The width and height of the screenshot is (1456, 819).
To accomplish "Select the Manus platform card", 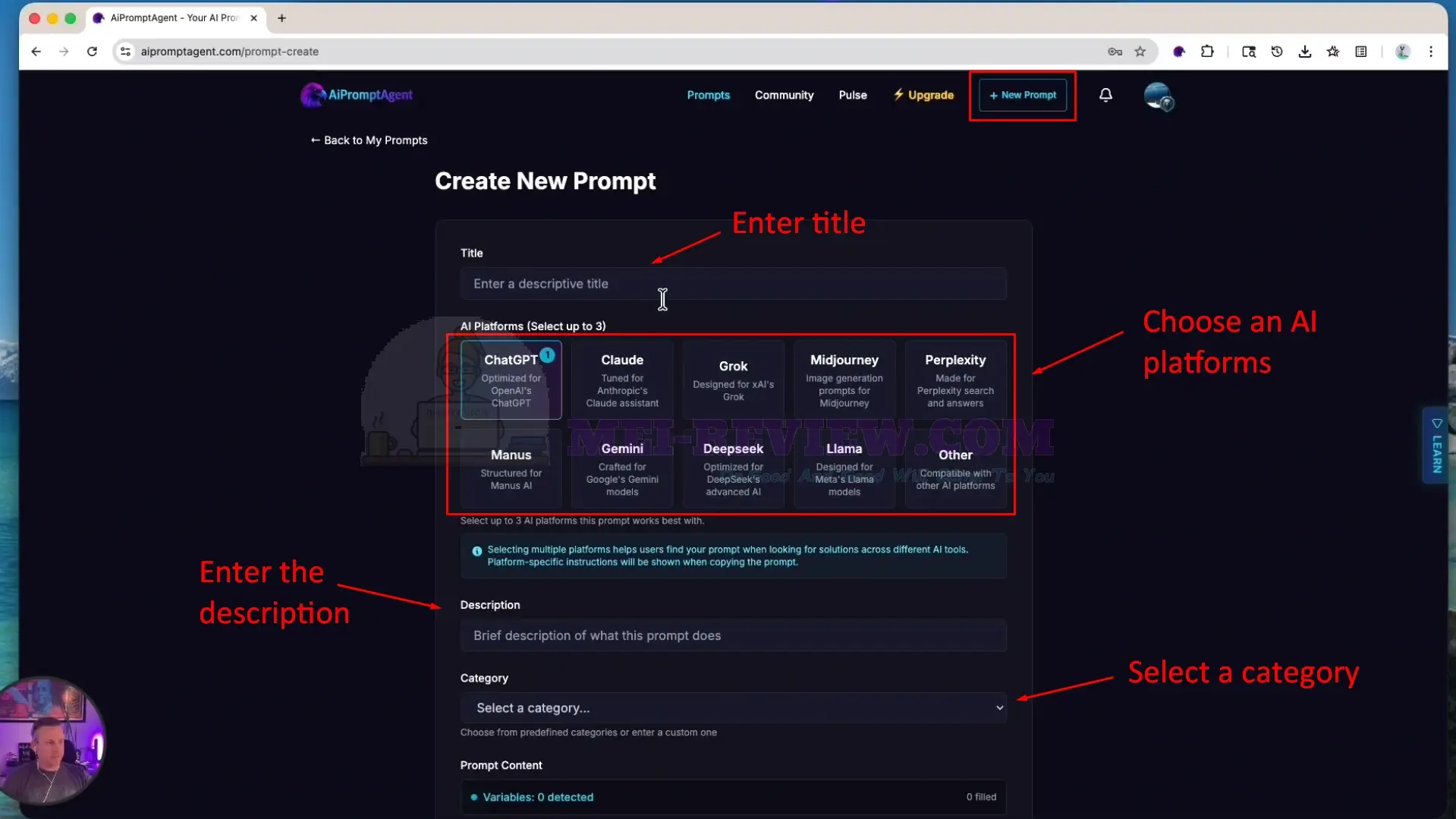I will (x=511, y=468).
